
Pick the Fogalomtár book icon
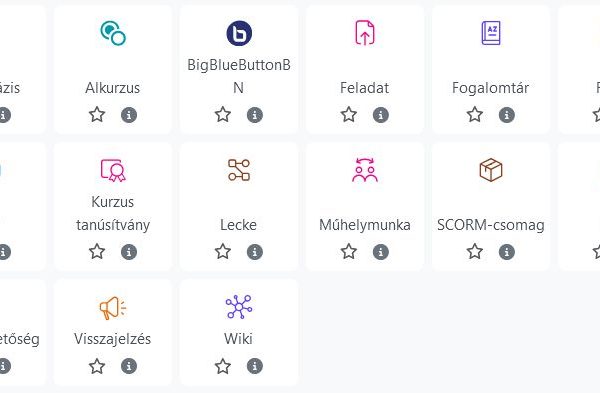[491, 33]
